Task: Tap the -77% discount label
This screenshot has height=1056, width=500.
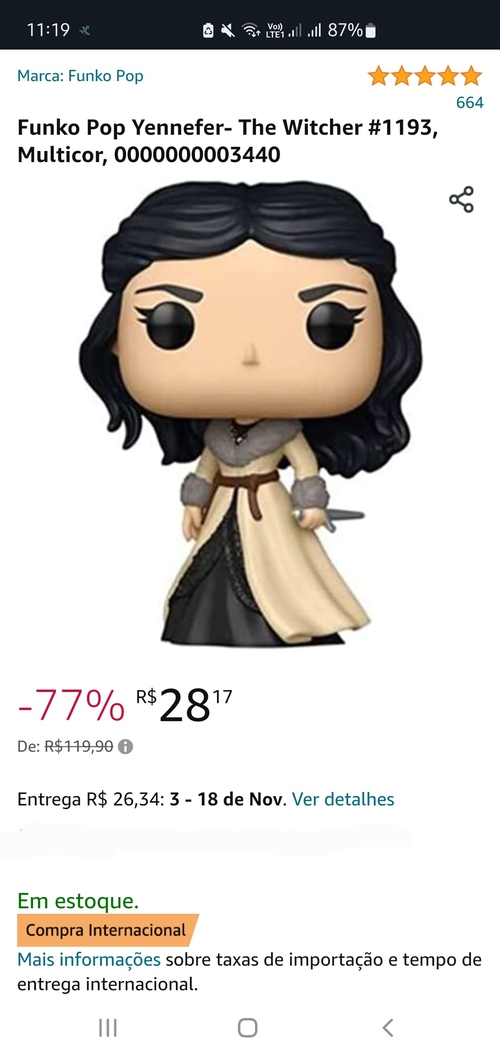Action: click(x=71, y=707)
